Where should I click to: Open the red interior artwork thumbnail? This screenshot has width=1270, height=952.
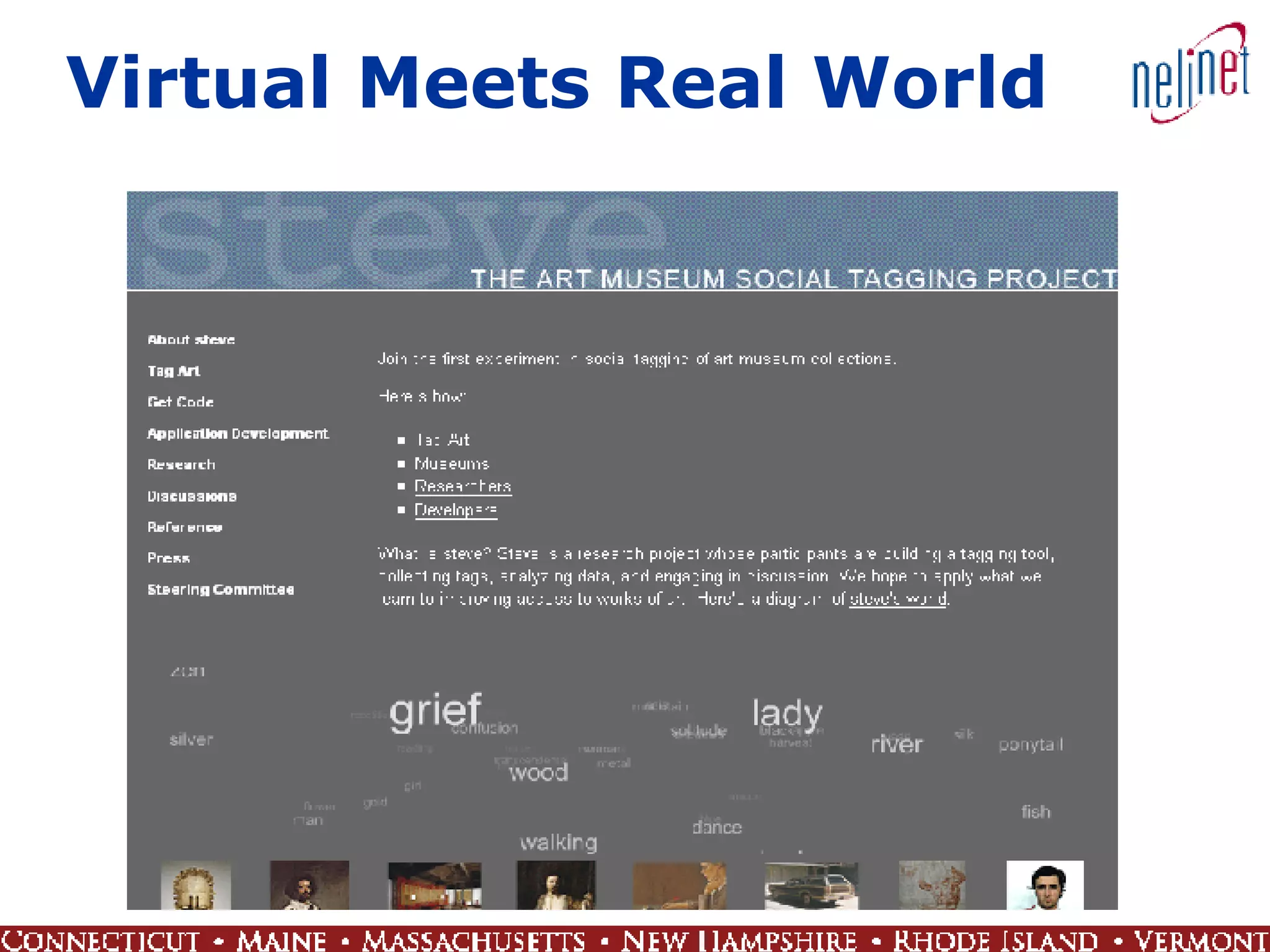435,886
